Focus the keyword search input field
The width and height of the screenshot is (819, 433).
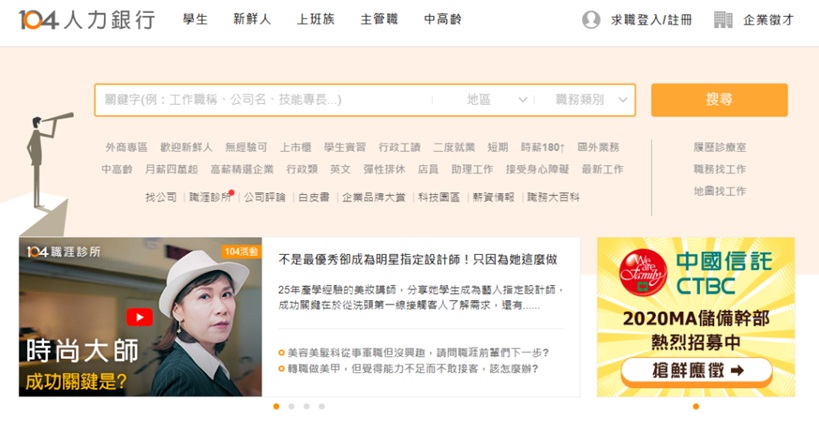264,100
